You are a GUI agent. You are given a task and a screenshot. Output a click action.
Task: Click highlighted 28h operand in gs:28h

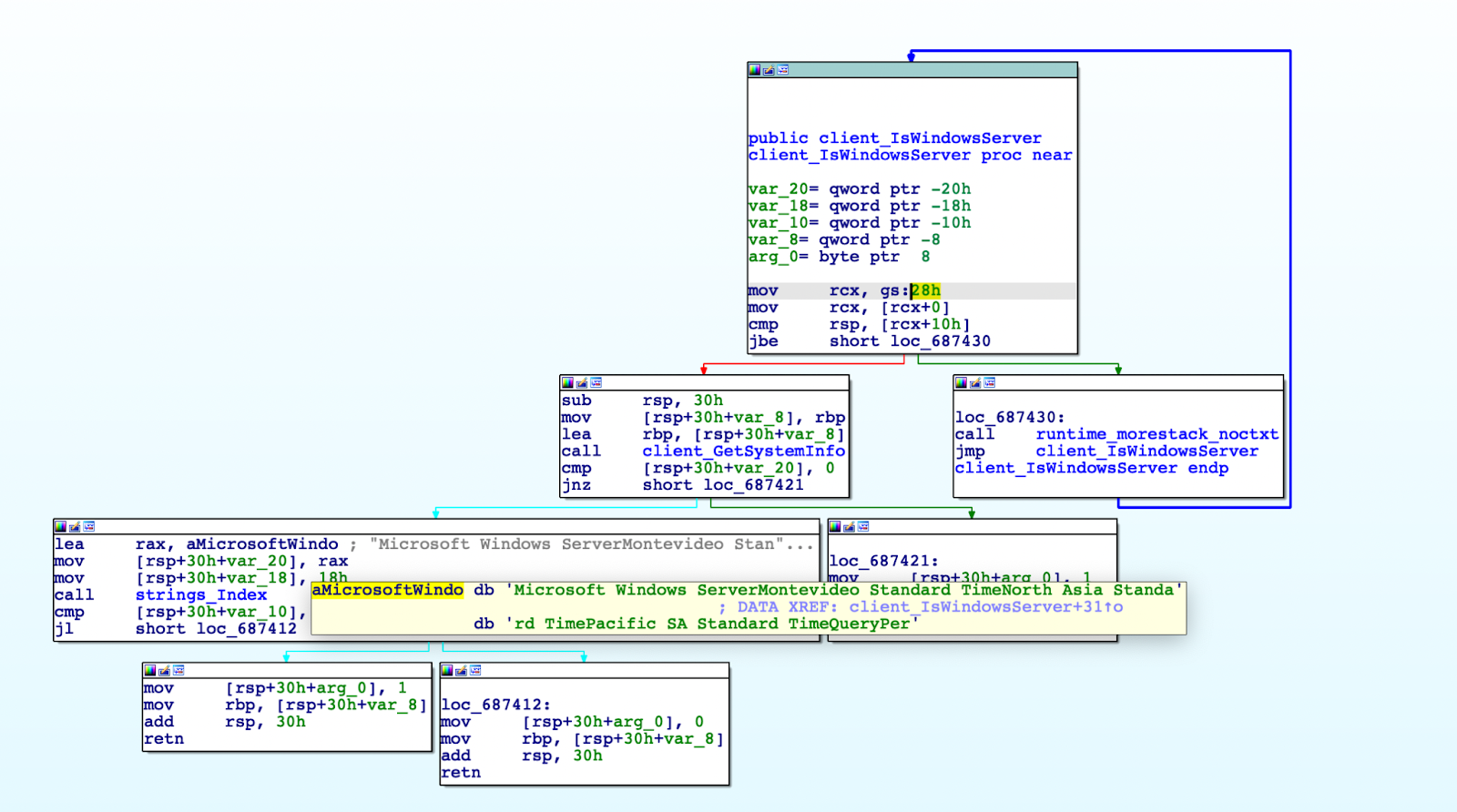point(925,291)
